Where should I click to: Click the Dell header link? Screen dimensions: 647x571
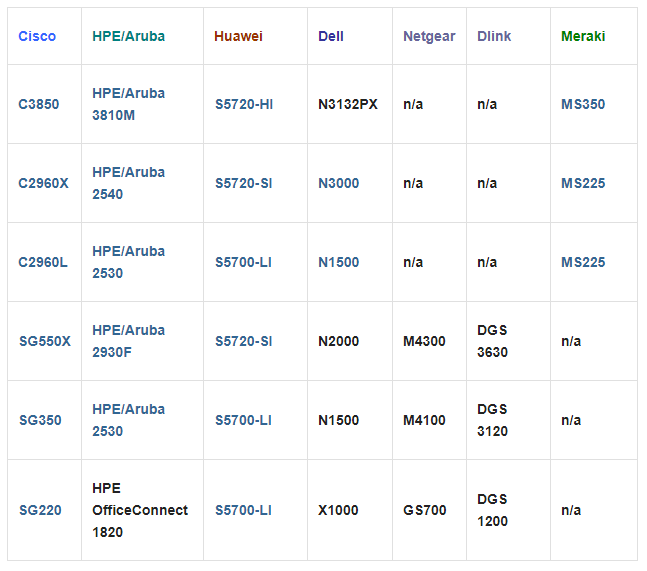(x=331, y=36)
